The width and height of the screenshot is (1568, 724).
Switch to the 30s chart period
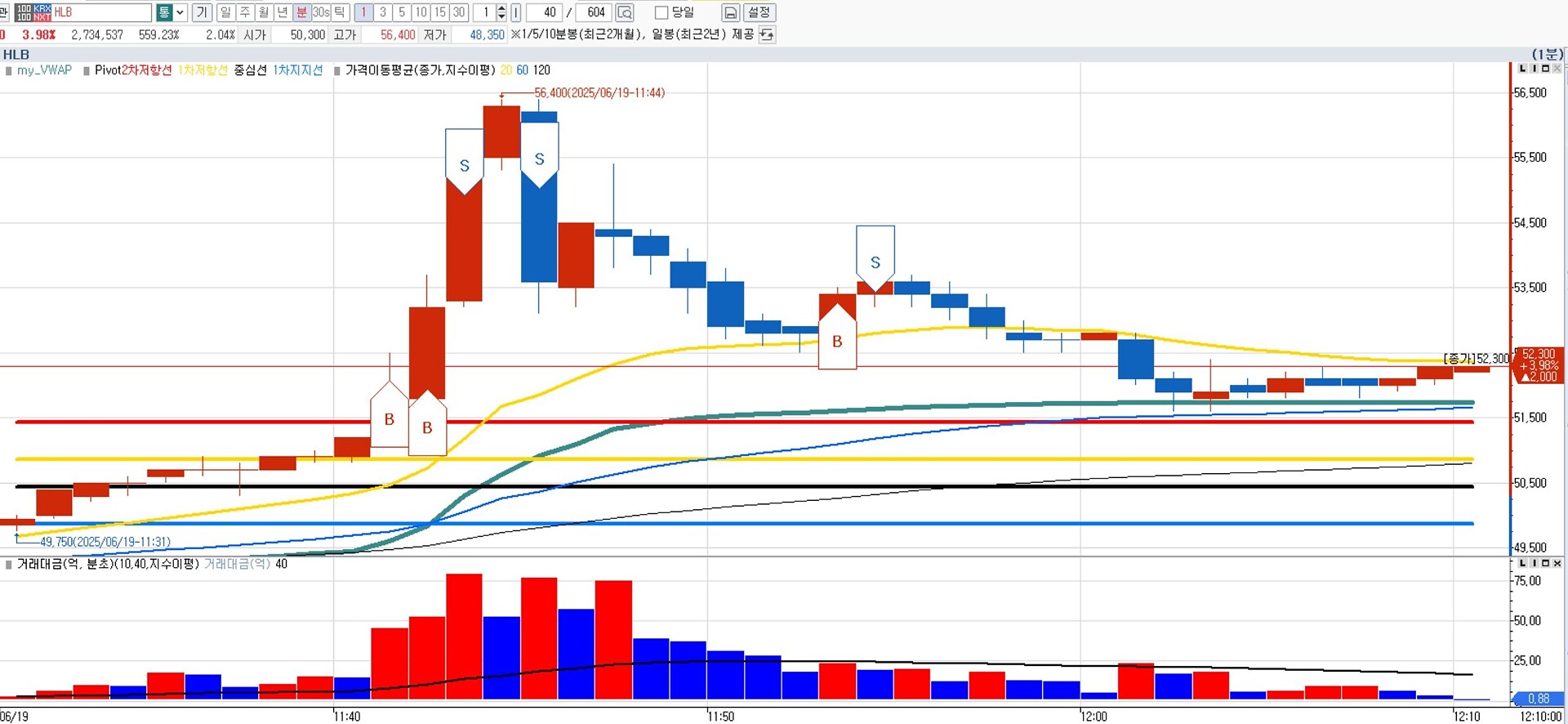click(321, 12)
